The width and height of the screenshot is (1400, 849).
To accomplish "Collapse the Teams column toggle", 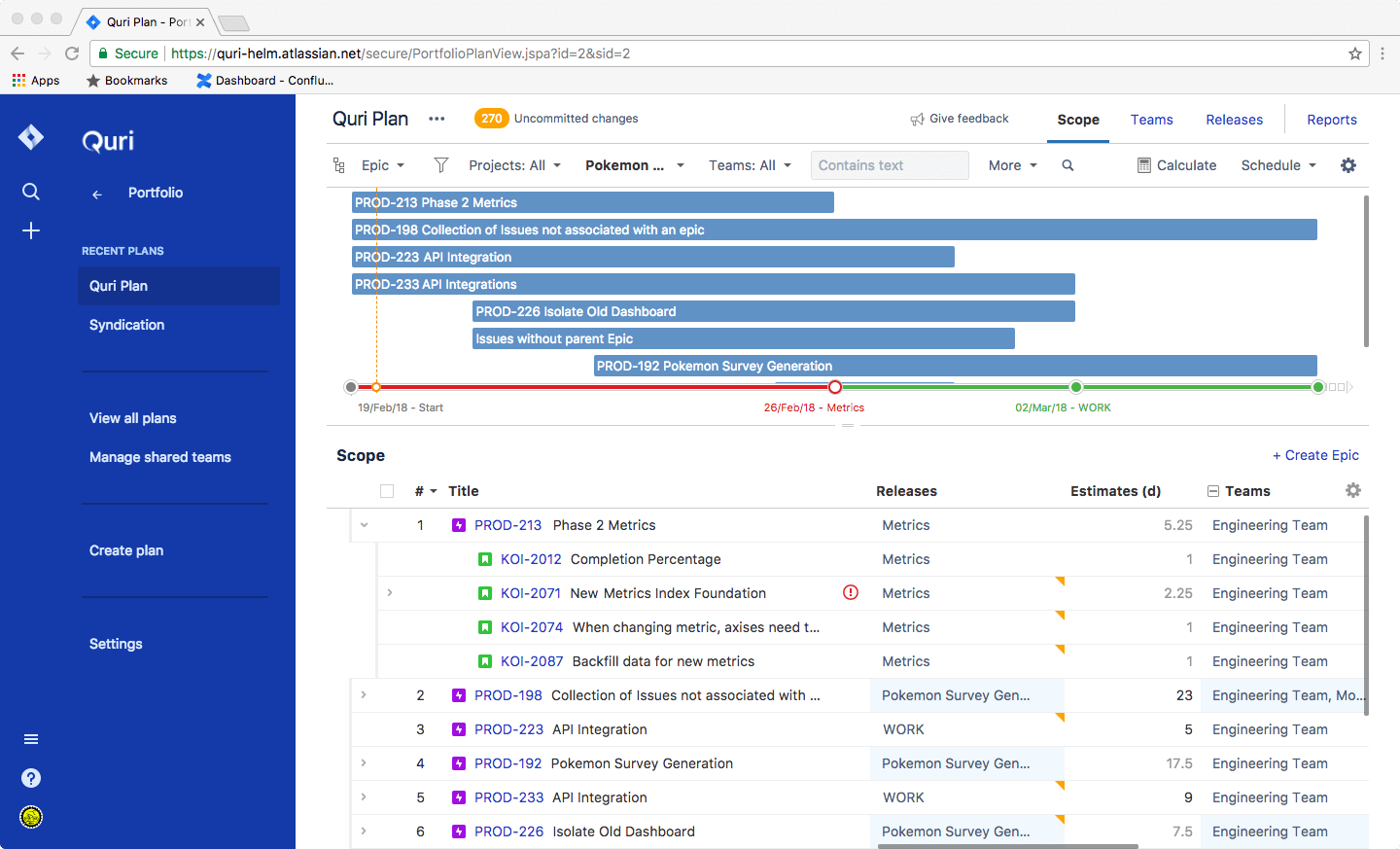I will pyautogui.click(x=1213, y=491).
